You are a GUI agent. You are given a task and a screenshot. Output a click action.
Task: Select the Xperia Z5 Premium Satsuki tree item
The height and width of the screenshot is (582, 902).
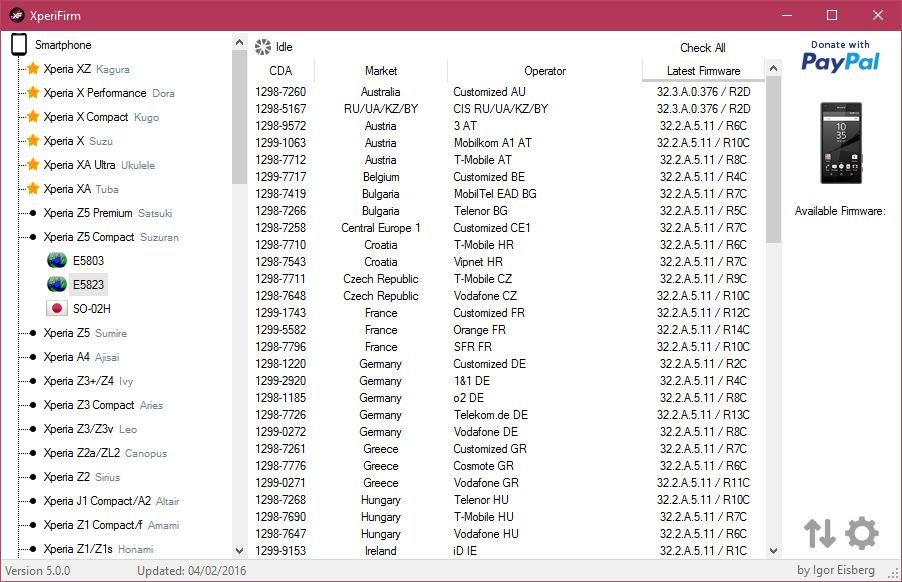pyautogui.click(x=108, y=213)
